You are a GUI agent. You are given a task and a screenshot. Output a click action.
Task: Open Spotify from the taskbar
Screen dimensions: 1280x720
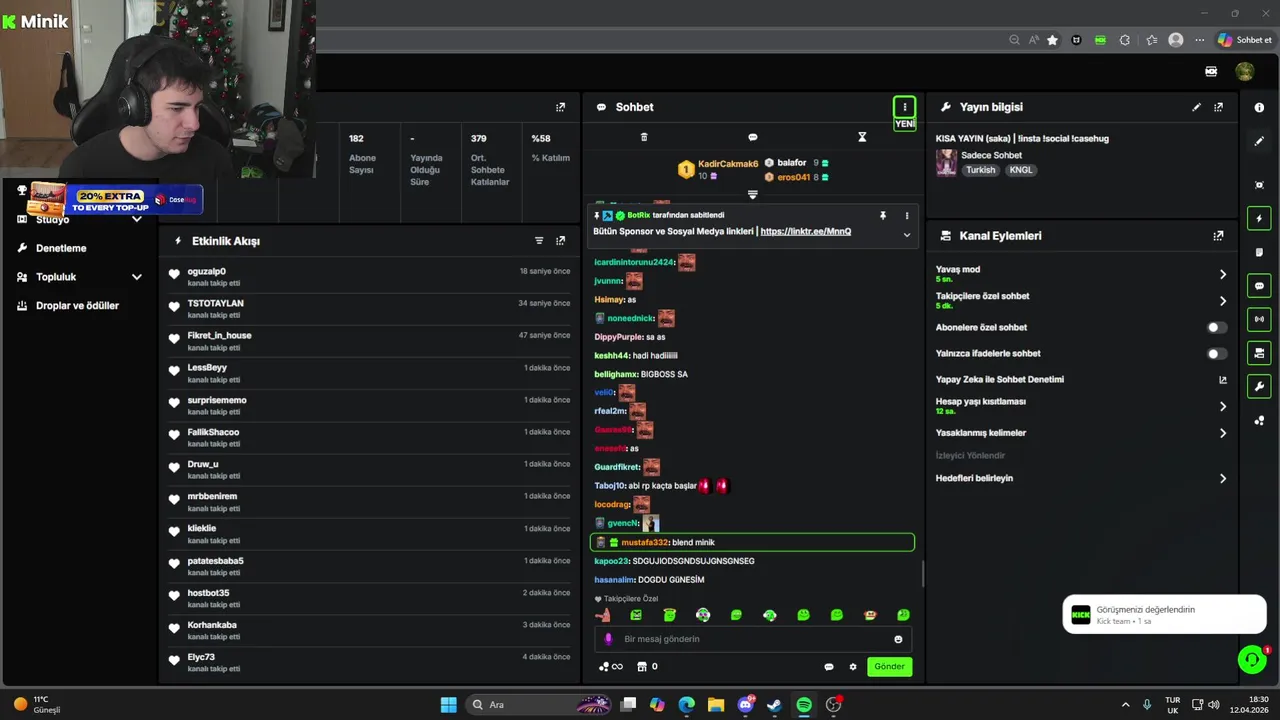(804, 705)
